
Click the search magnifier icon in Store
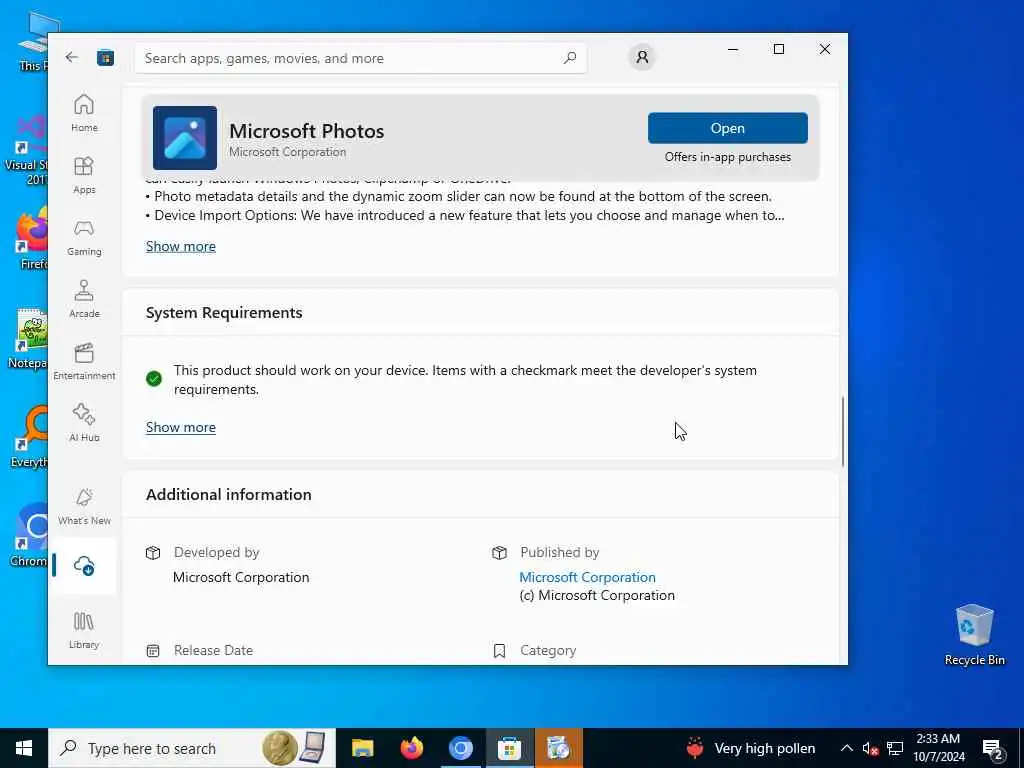(x=569, y=58)
